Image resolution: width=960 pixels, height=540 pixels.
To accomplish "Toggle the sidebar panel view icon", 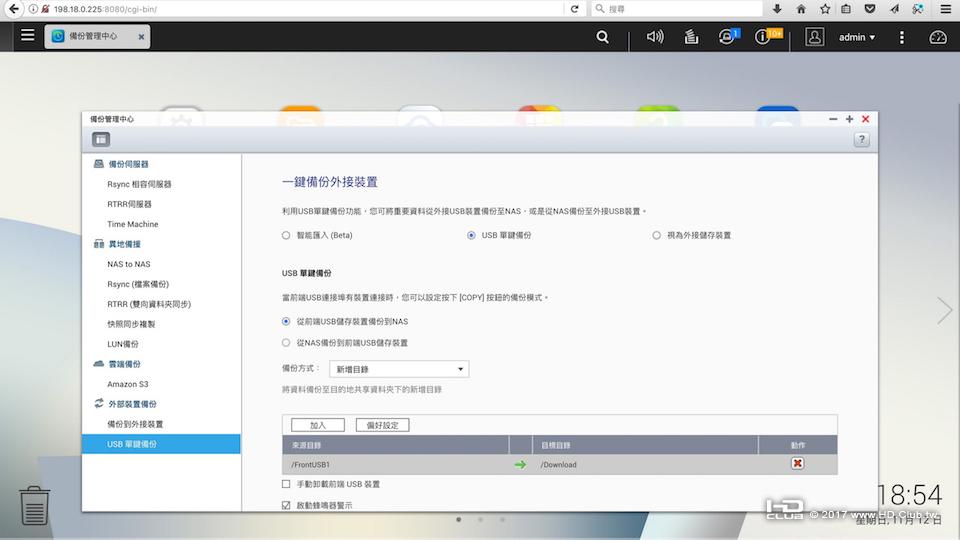I will pyautogui.click(x=101, y=140).
